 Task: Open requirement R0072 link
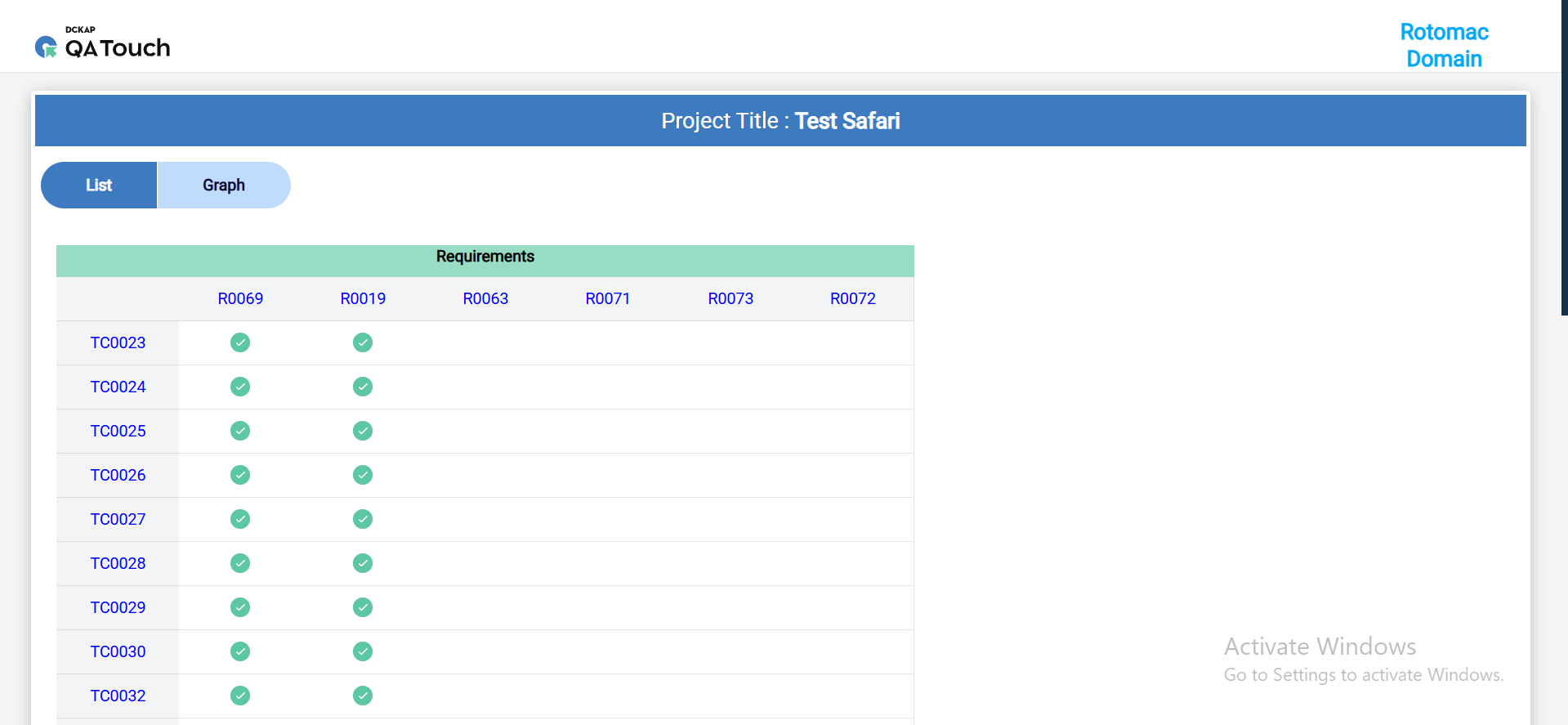tap(853, 299)
